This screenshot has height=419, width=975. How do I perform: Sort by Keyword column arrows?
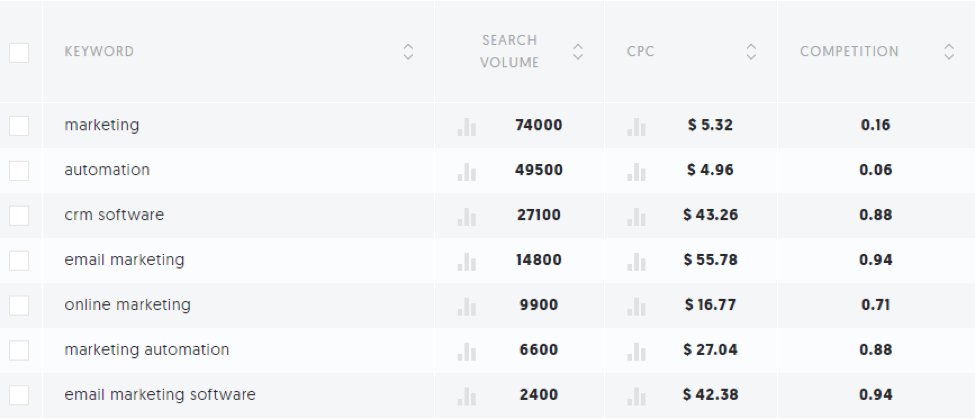pyautogui.click(x=408, y=52)
